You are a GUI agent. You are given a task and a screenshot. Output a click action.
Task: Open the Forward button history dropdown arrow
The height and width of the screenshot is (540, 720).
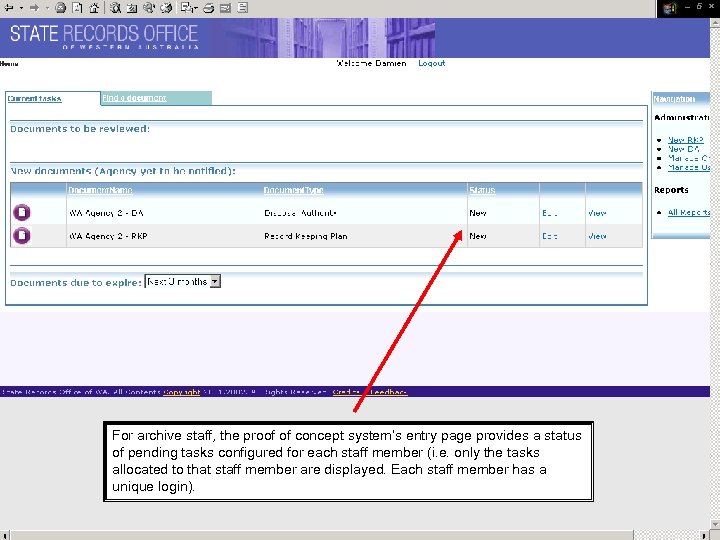(x=47, y=8)
